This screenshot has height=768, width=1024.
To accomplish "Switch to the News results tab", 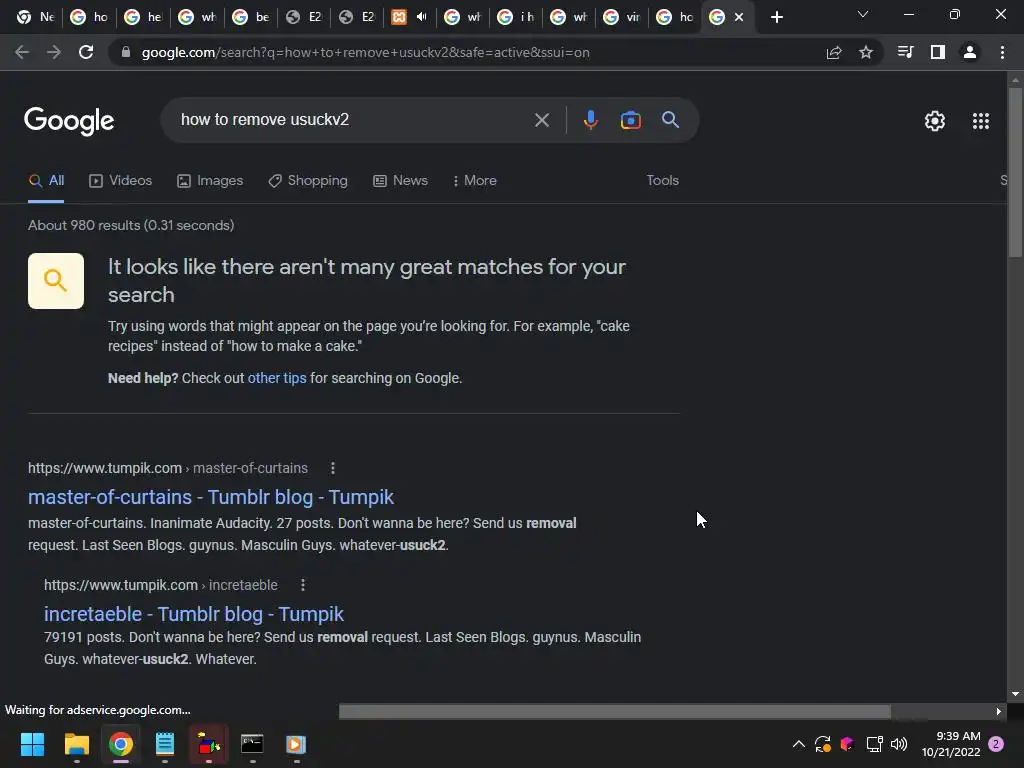I will click(x=400, y=181).
